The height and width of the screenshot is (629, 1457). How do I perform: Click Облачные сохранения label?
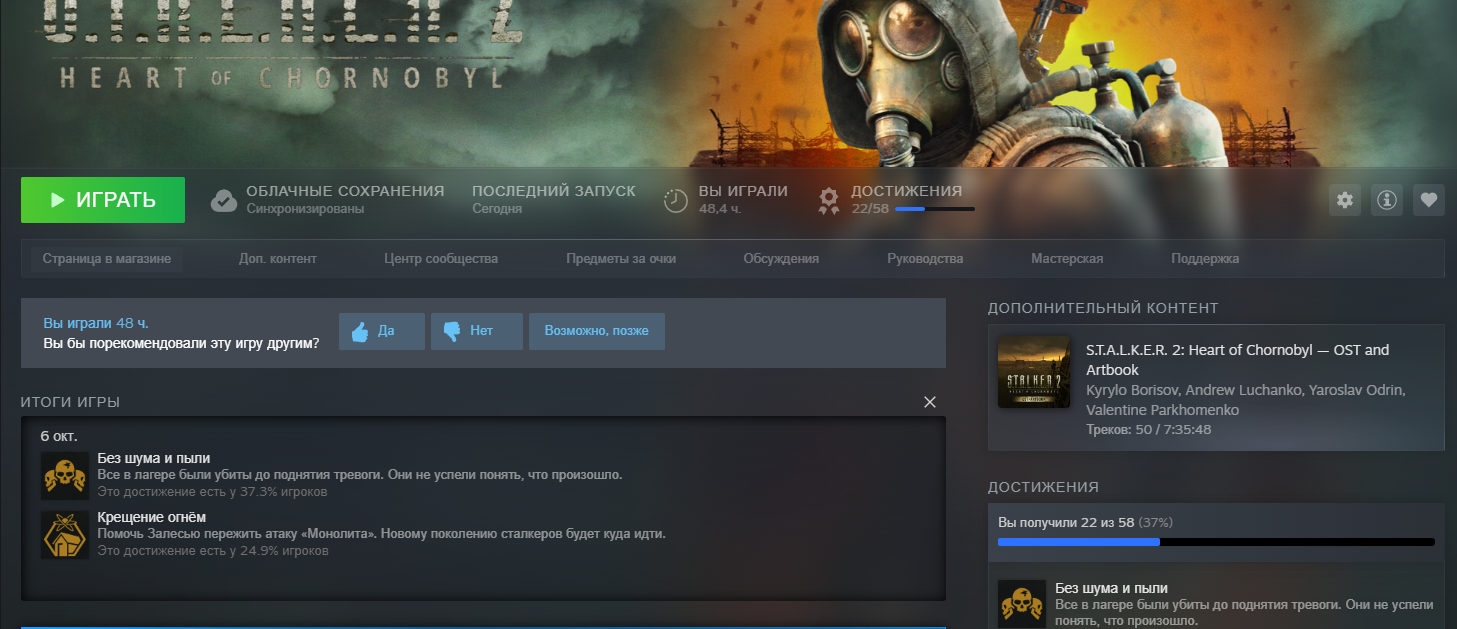tap(345, 191)
